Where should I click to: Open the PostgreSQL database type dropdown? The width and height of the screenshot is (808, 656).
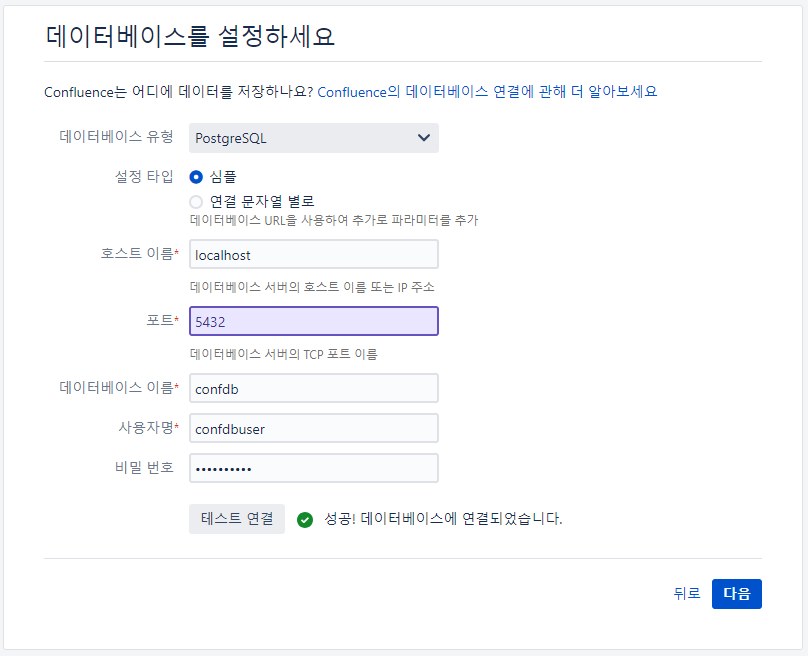(x=314, y=138)
